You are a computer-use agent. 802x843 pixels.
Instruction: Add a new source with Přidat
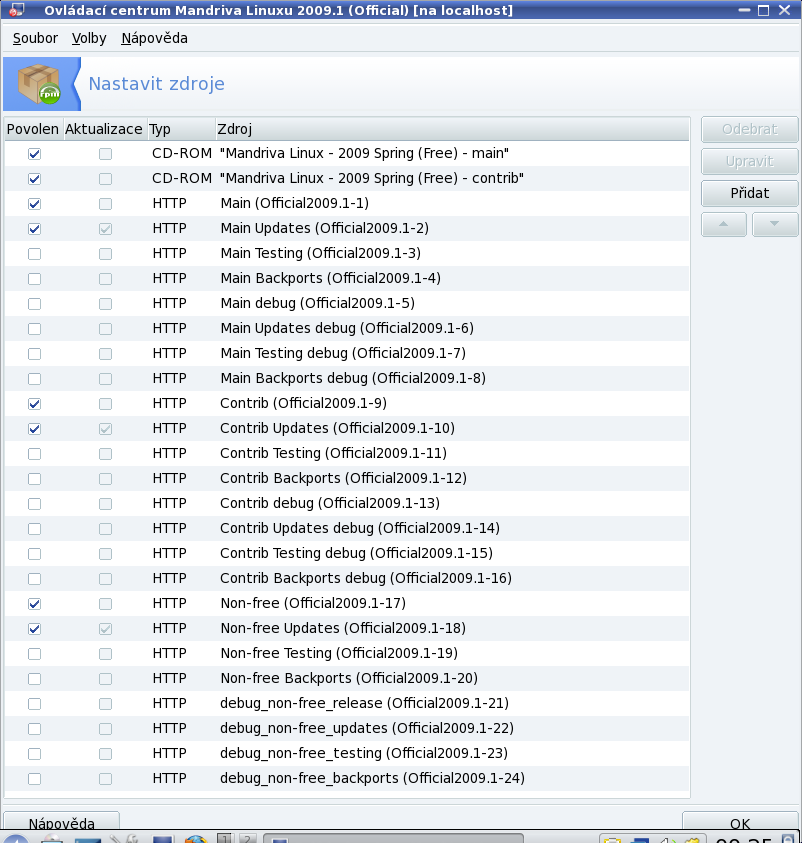tap(749, 193)
